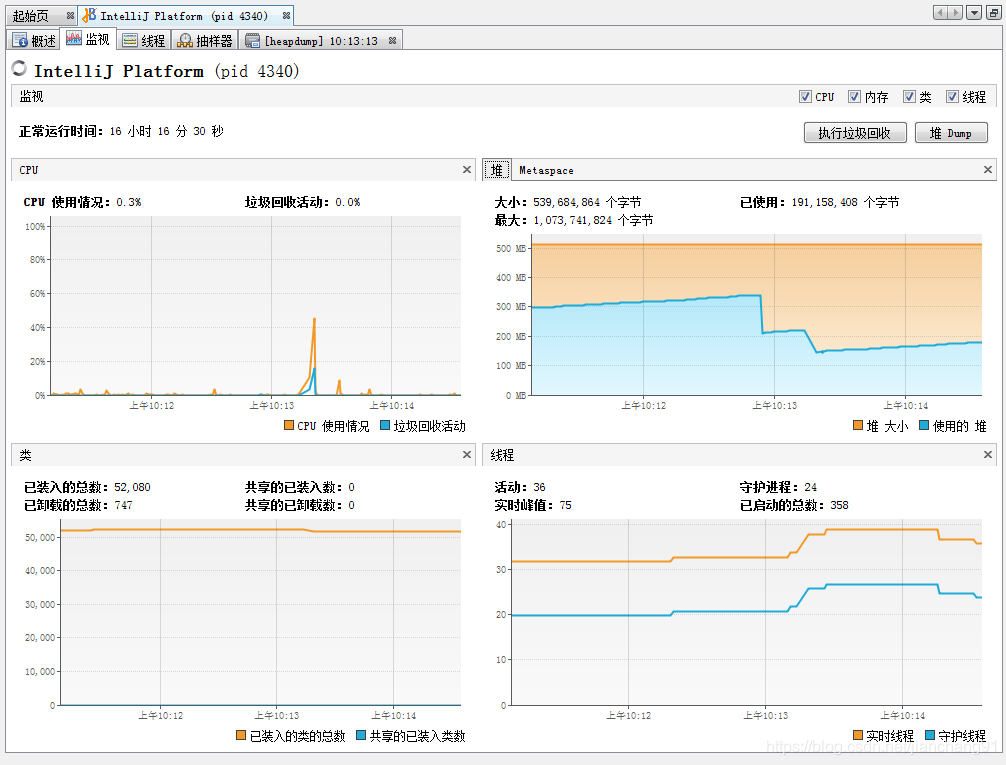Viewport: 1006px width, 765px height.
Task: Click the blue 守护线程 legend swatch
Action: [930, 735]
